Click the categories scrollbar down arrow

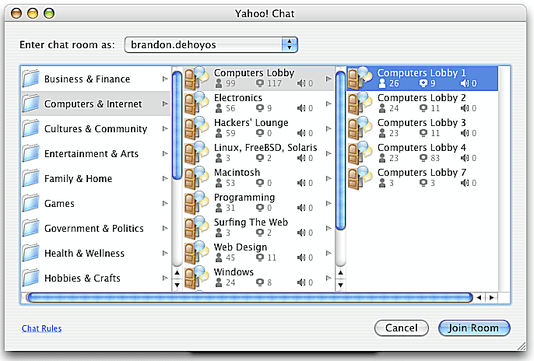tap(177, 285)
